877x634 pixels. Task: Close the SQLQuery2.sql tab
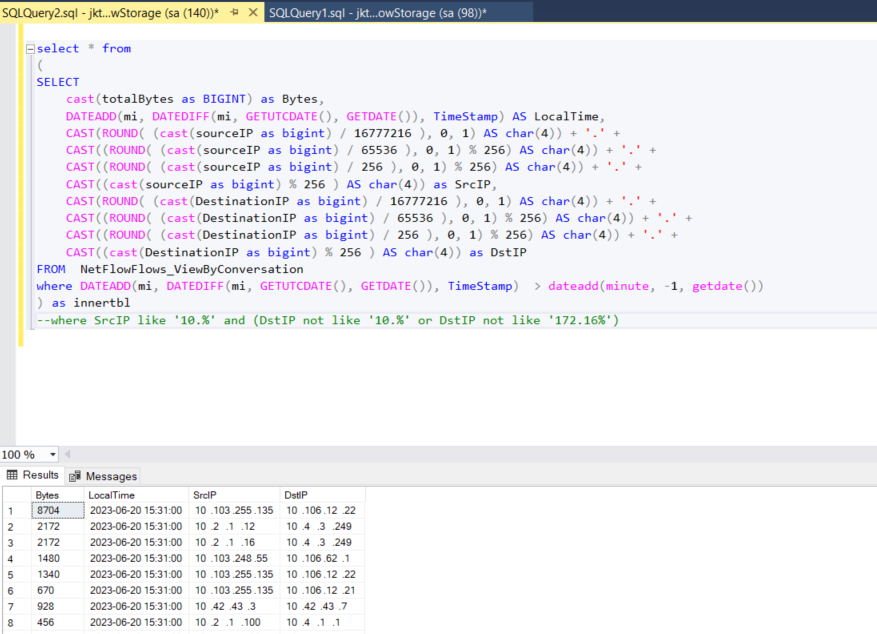point(253,12)
